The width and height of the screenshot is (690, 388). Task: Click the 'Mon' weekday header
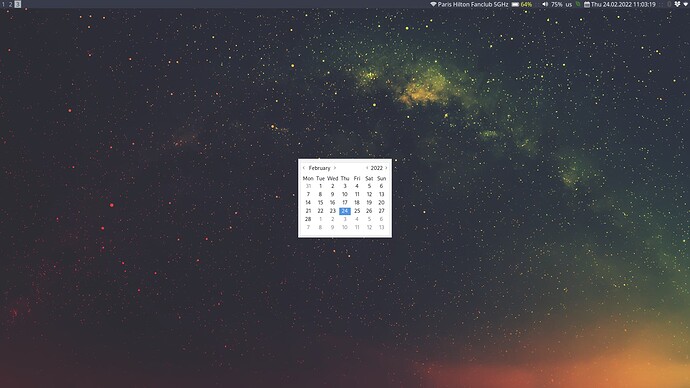point(308,178)
